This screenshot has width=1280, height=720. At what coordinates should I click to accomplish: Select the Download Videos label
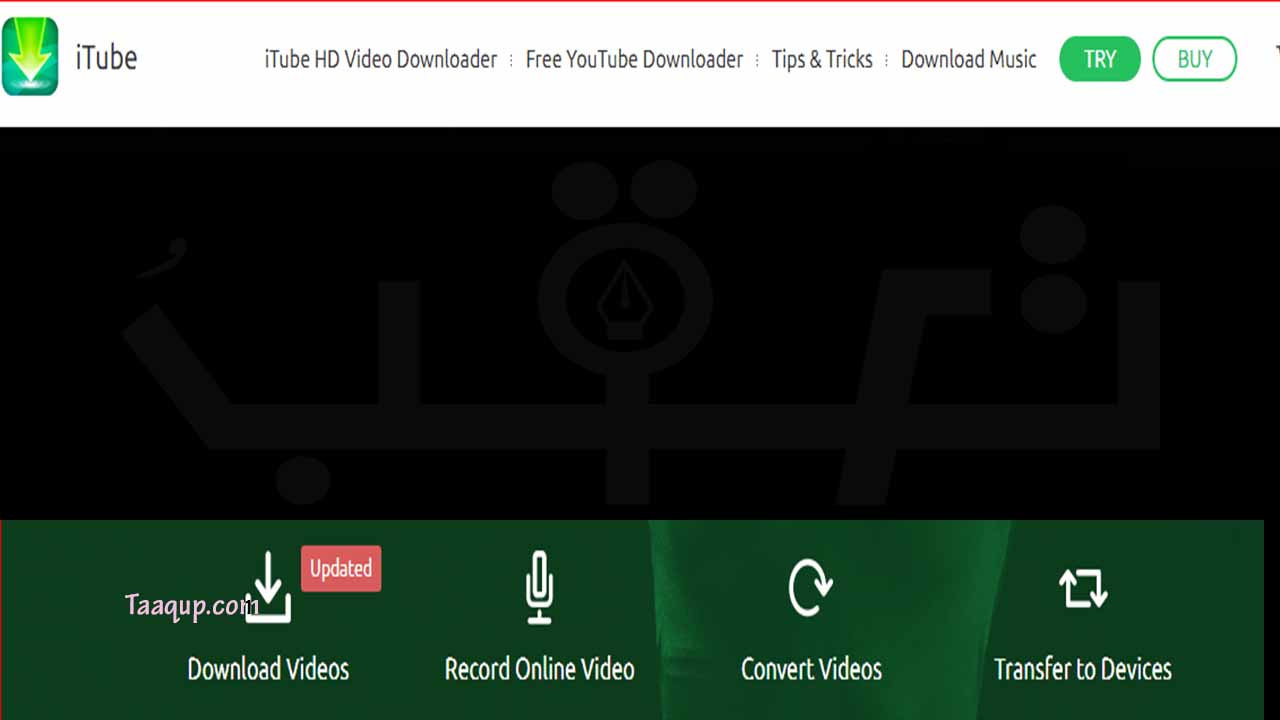pyautogui.click(x=268, y=669)
